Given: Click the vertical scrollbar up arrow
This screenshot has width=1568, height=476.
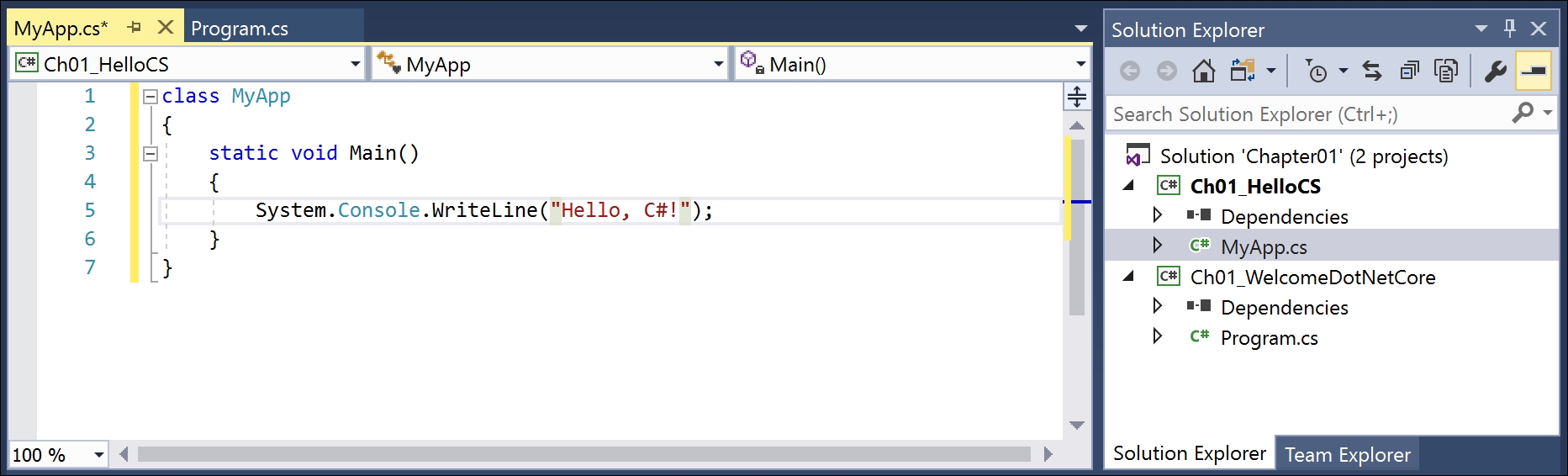Looking at the screenshot, I should tap(1077, 124).
